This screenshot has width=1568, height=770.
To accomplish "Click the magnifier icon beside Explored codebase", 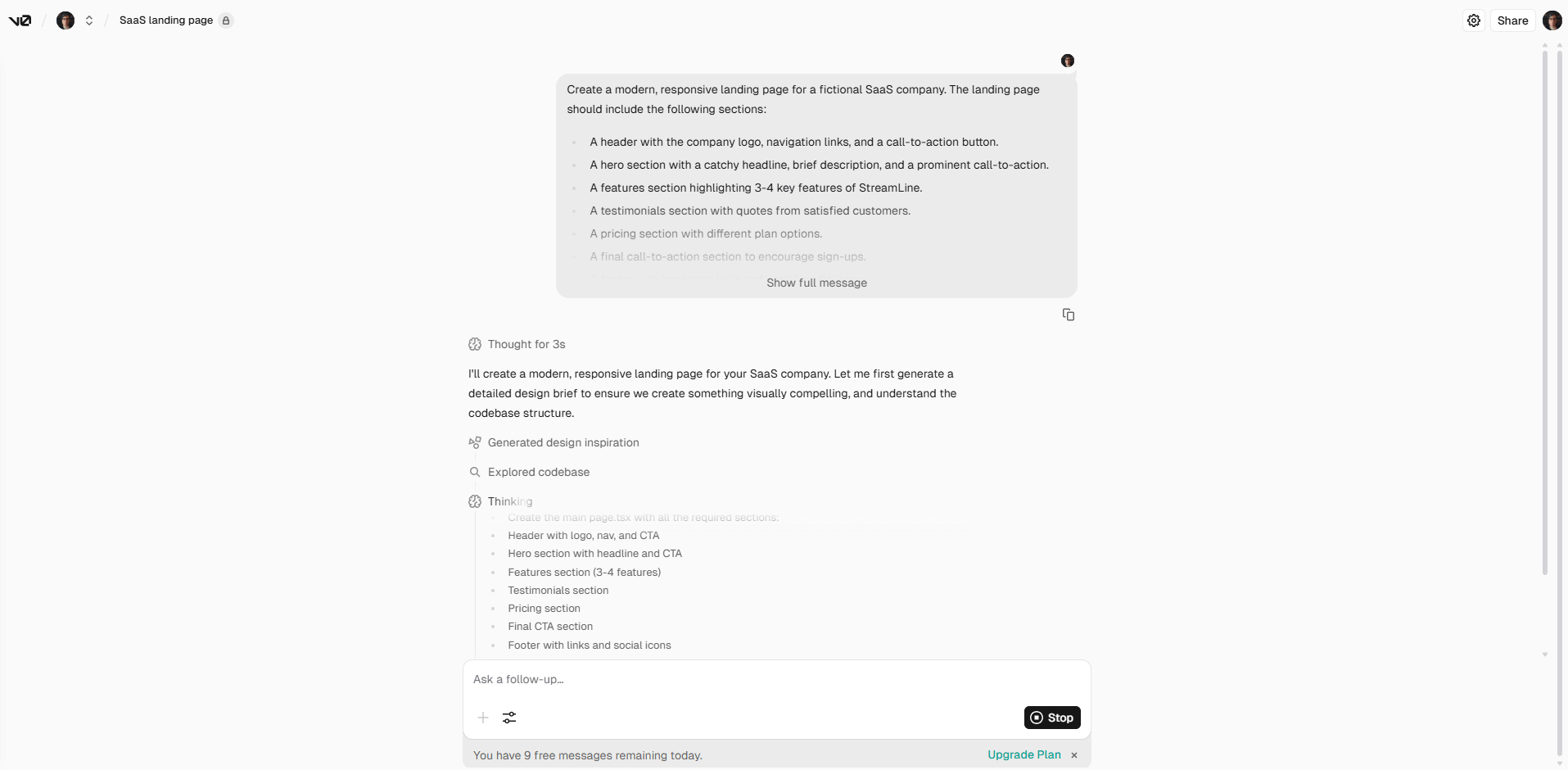I will pos(475,472).
